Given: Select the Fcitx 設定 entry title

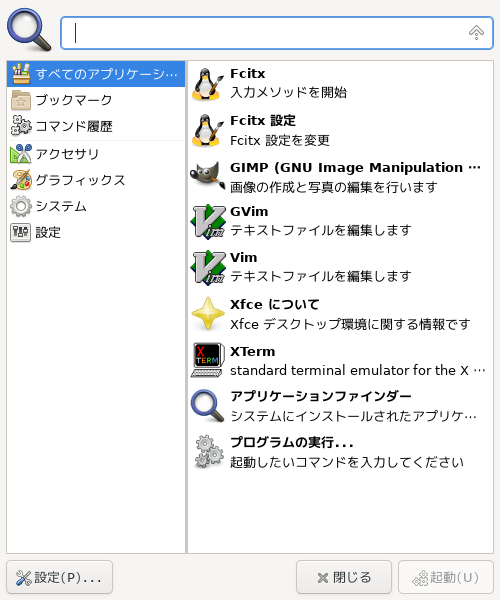Looking at the screenshot, I should coord(263,121).
